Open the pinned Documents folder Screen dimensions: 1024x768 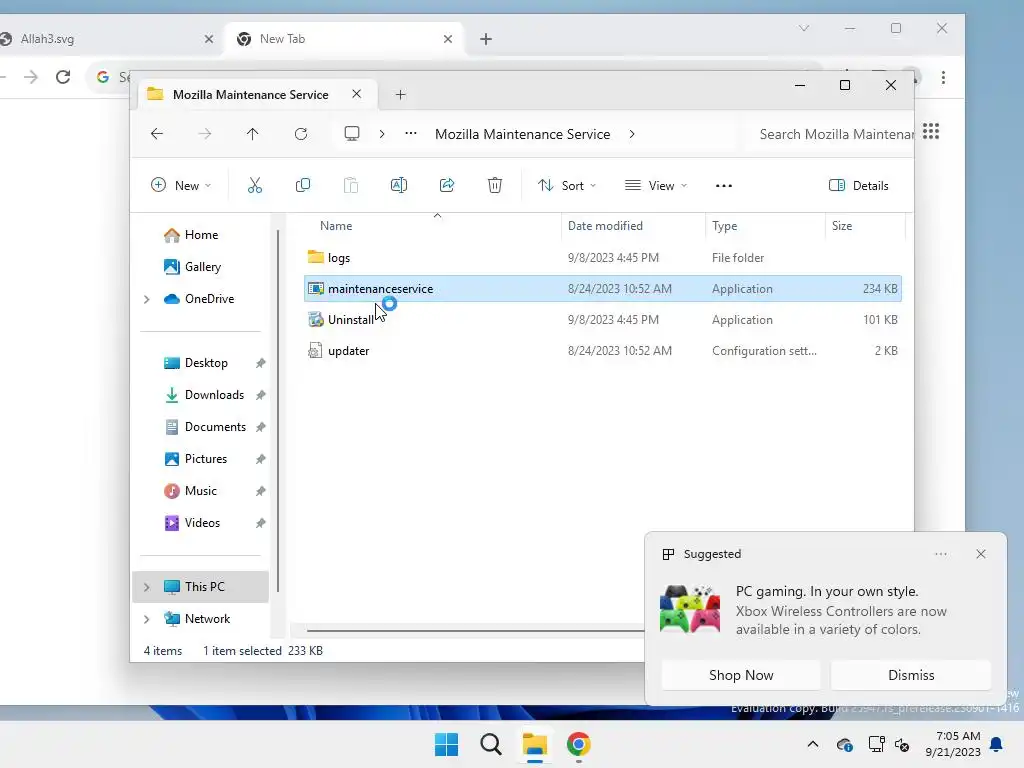click(x=215, y=427)
